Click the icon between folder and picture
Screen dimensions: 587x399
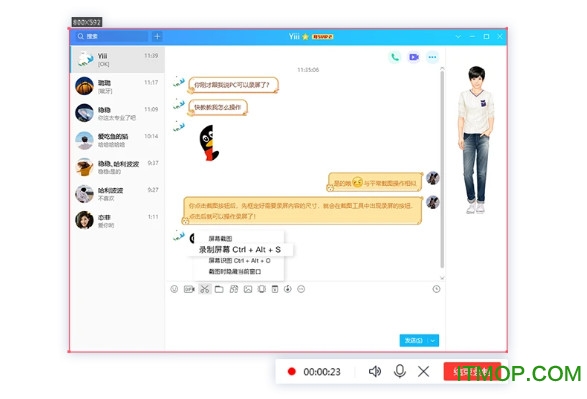tap(234, 289)
